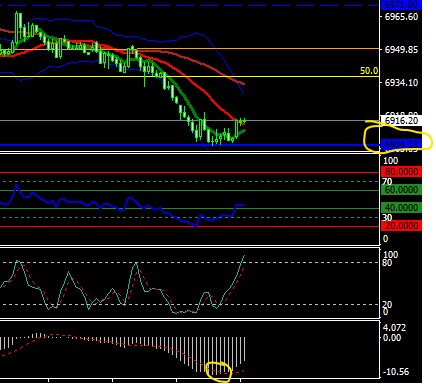Select the red 20.0000 RSI level label

[x=401, y=226]
